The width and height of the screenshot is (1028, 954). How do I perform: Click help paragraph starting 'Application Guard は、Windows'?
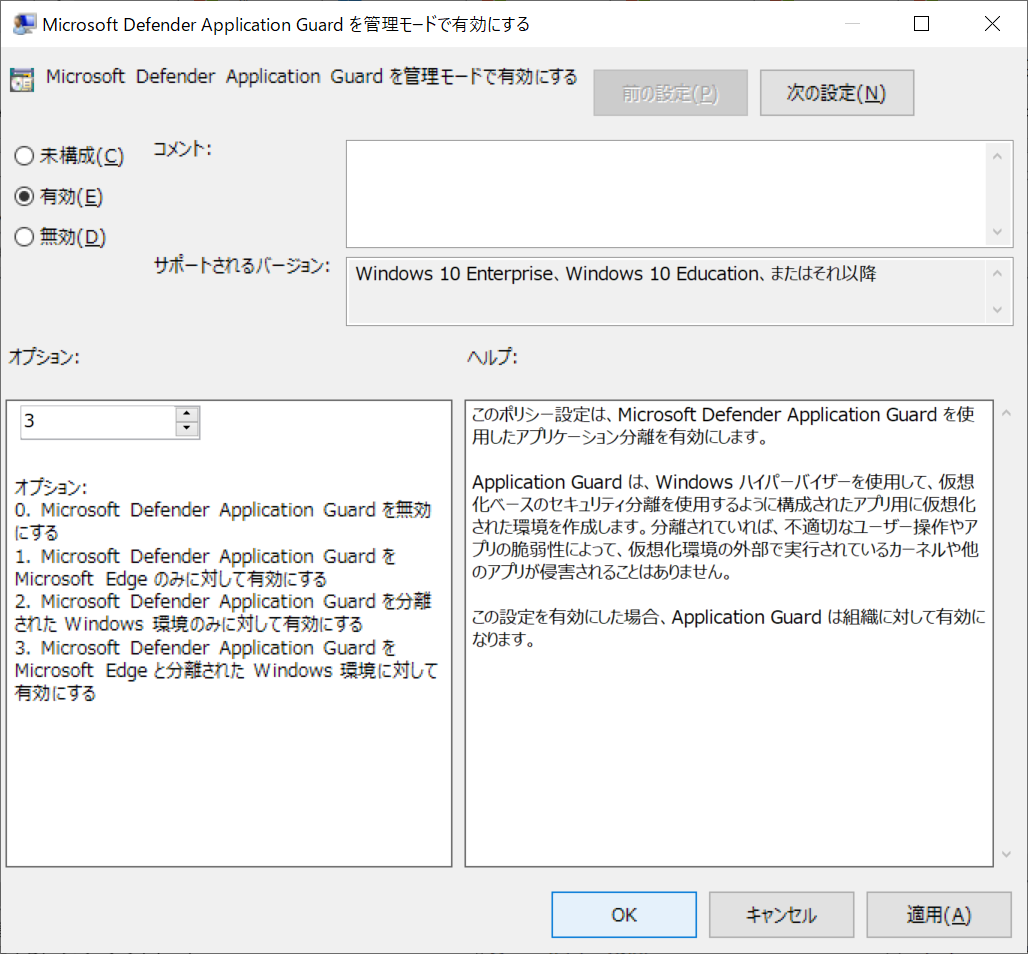pos(725,527)
